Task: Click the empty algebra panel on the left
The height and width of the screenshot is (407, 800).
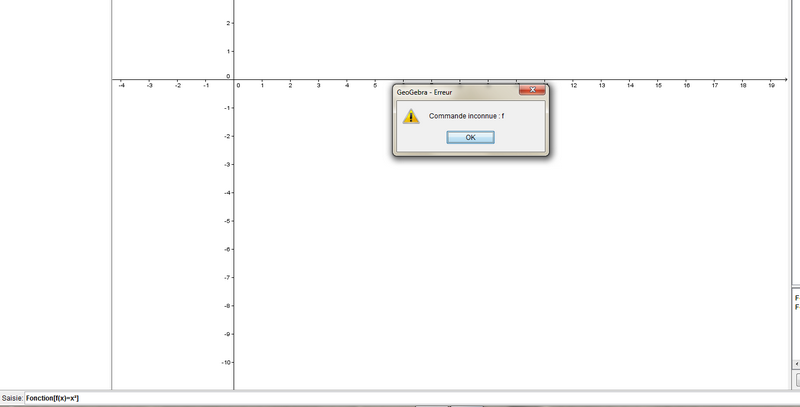Action: pos(55,200)
